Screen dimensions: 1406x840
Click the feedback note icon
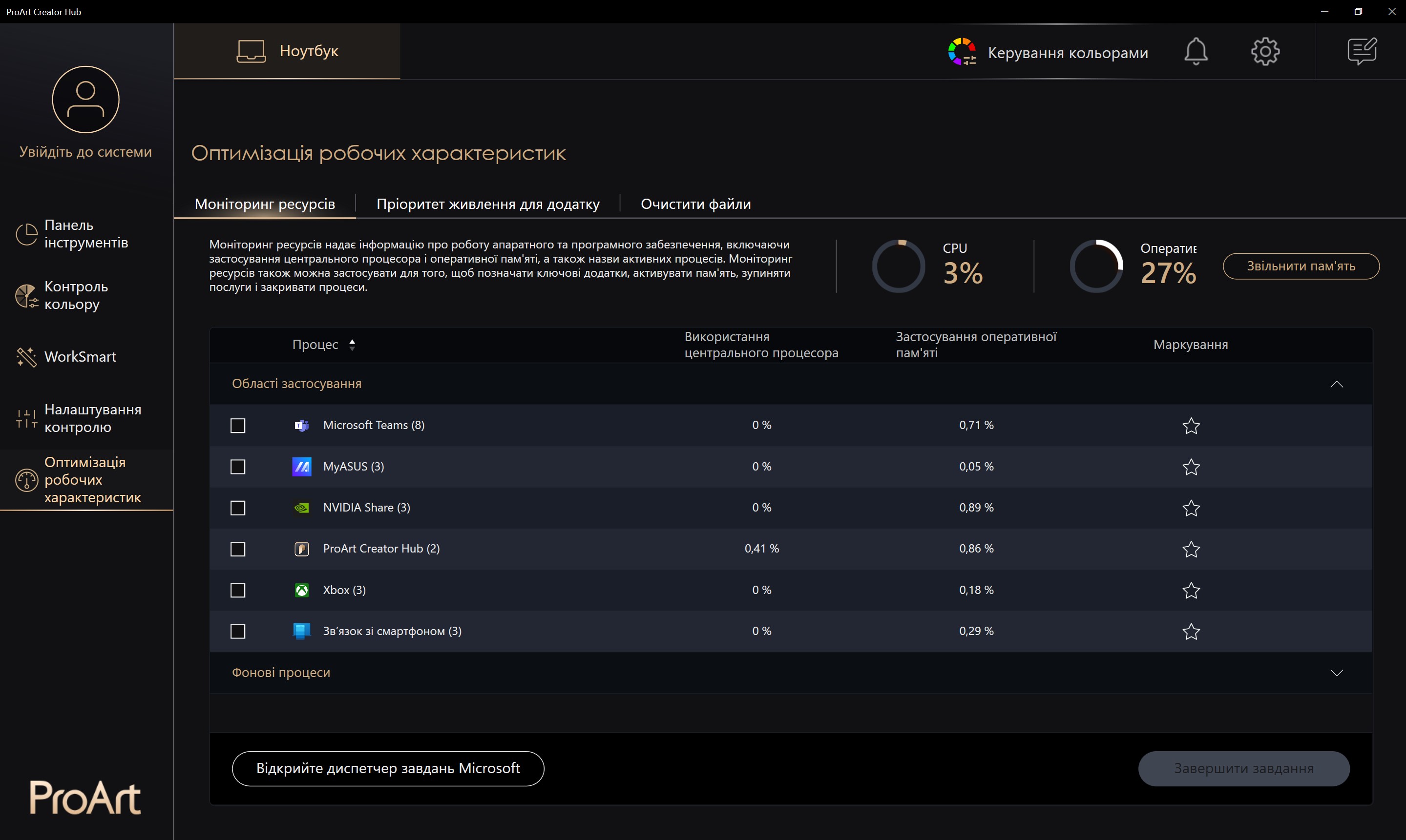[x=1362, y=52]
